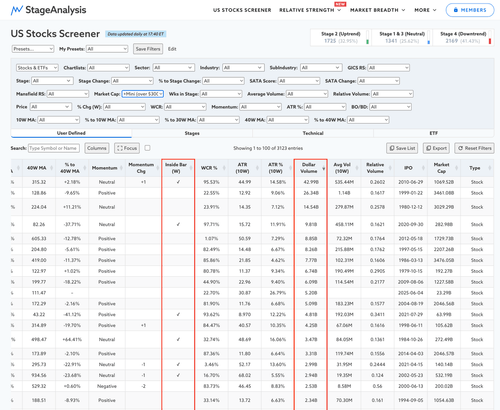The width and height of the screenshot is (500, 410).
Task: Expand the Industry filter dropdown
Action: 243,68
